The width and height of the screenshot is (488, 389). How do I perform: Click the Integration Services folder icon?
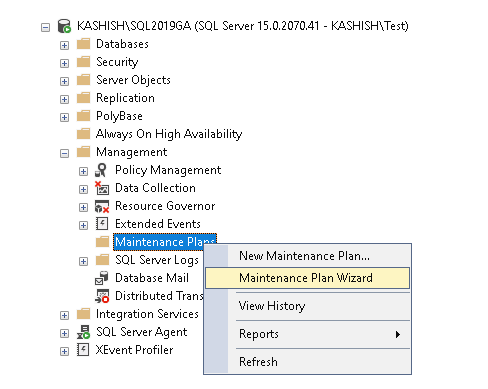[83, 314]
